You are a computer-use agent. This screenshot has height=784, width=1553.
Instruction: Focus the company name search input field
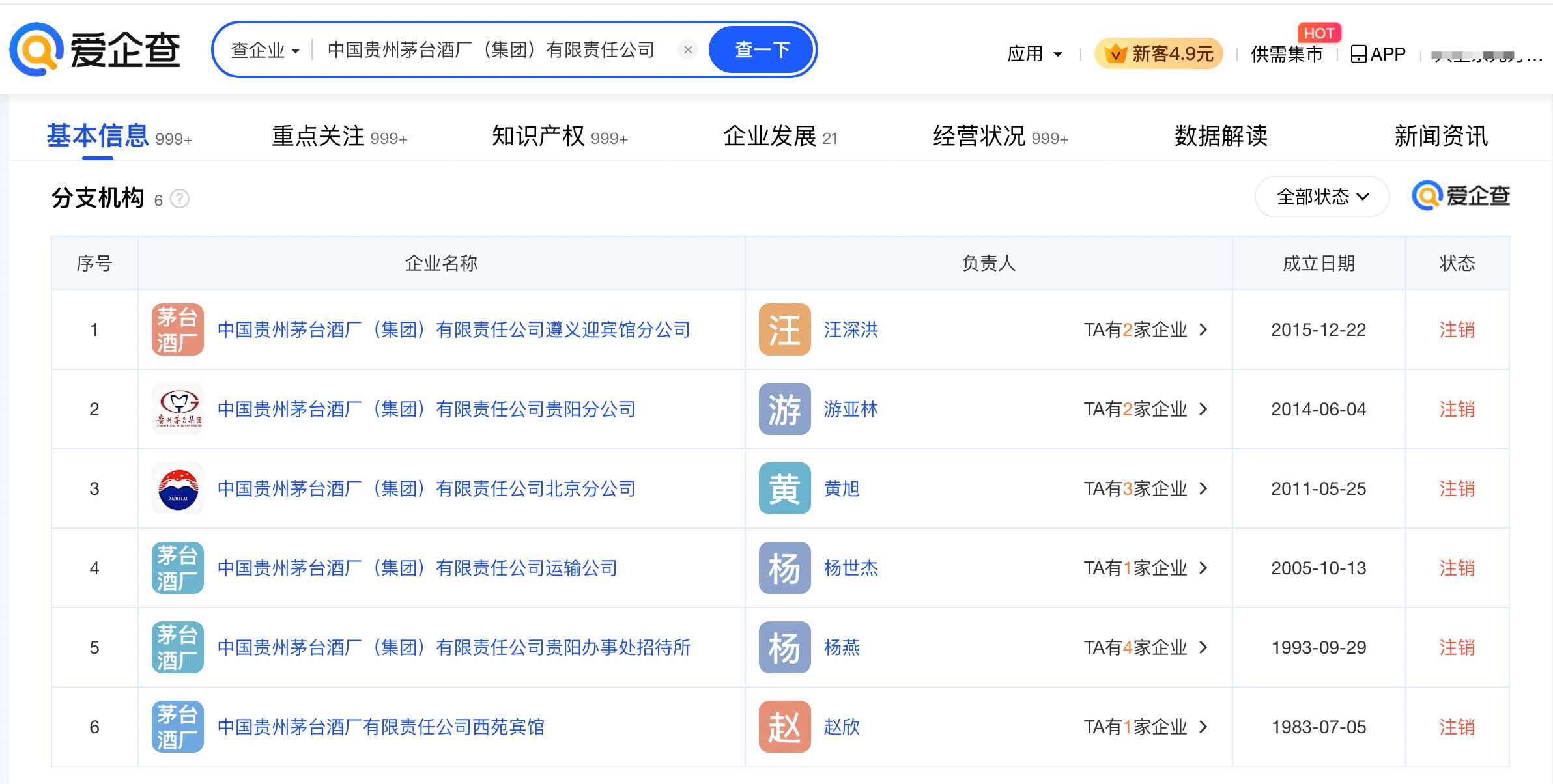(495, 49)
